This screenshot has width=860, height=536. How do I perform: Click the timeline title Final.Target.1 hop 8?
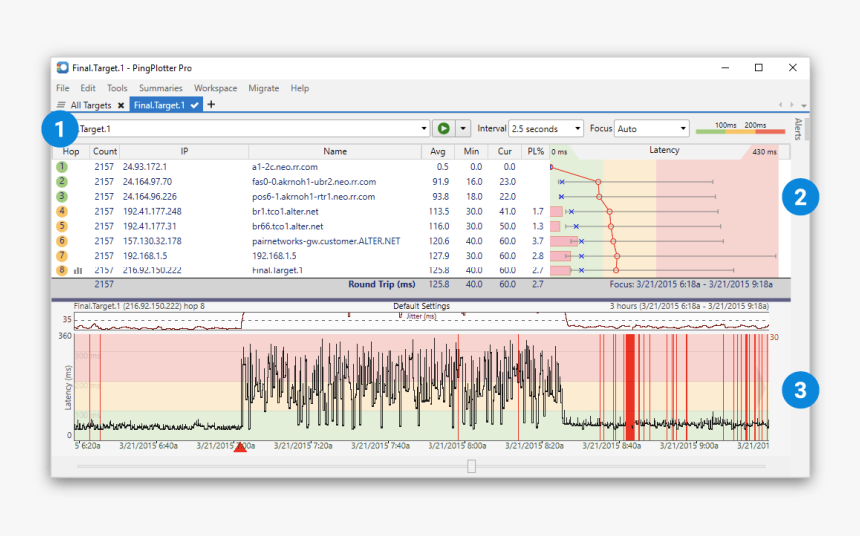(x=139, y=306)
